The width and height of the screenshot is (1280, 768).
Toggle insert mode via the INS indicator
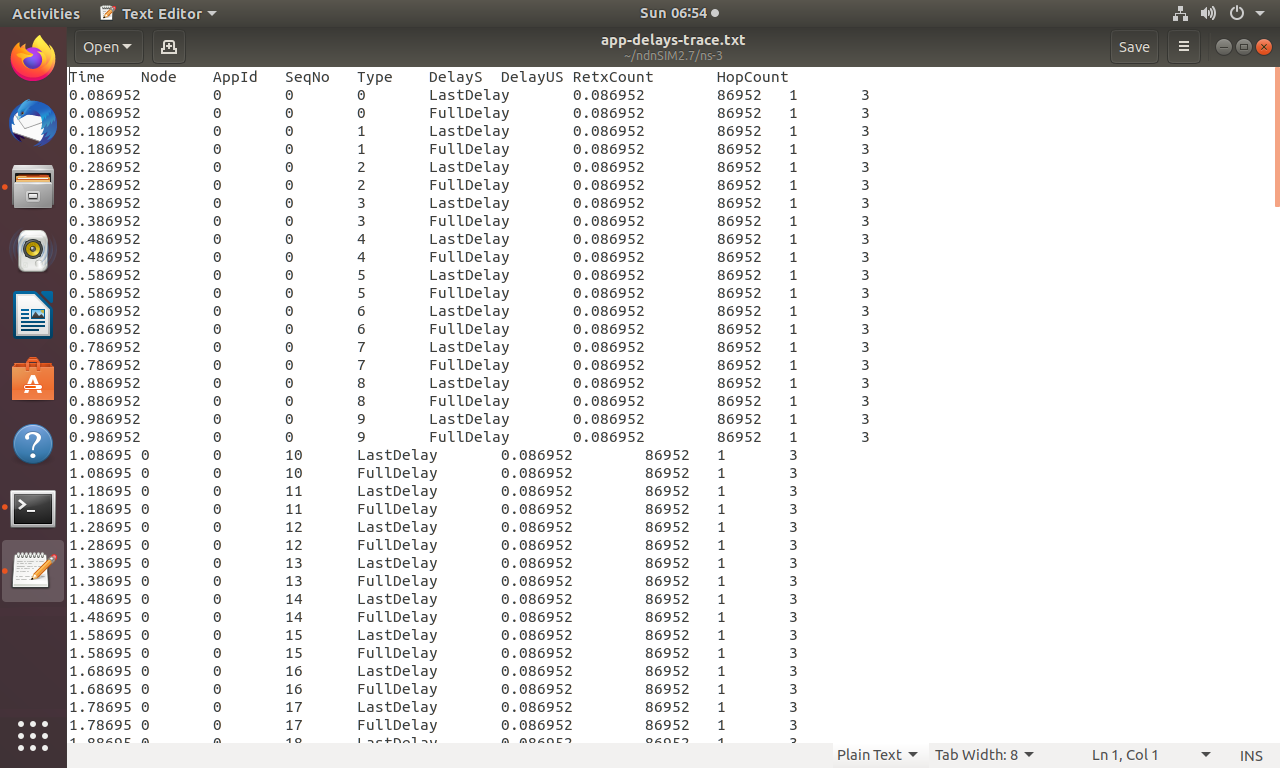1251,755
